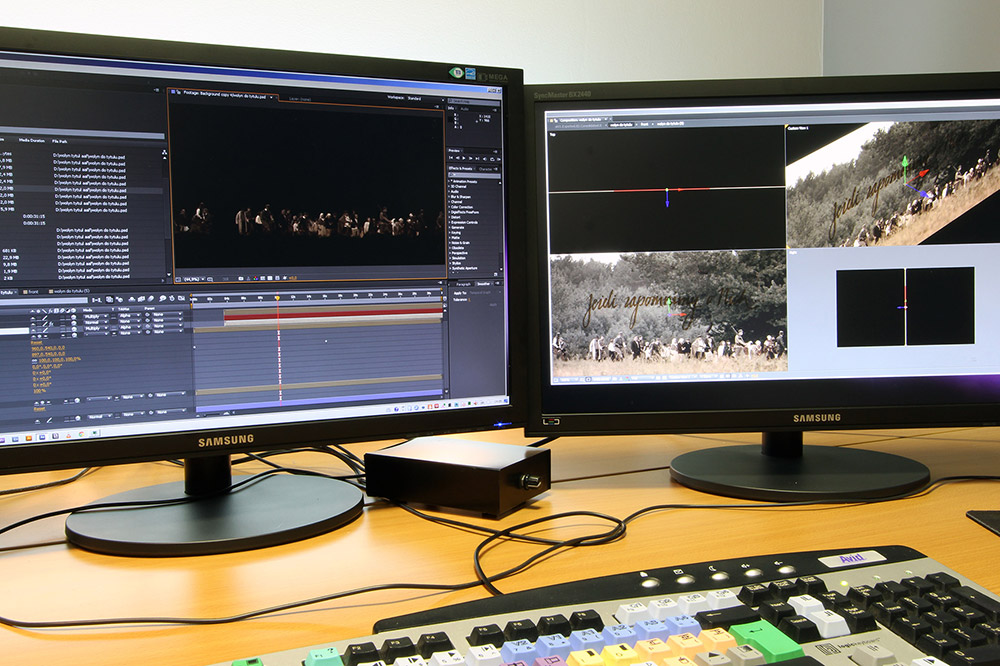Play the preview in the Preview panel

(465, 158)
